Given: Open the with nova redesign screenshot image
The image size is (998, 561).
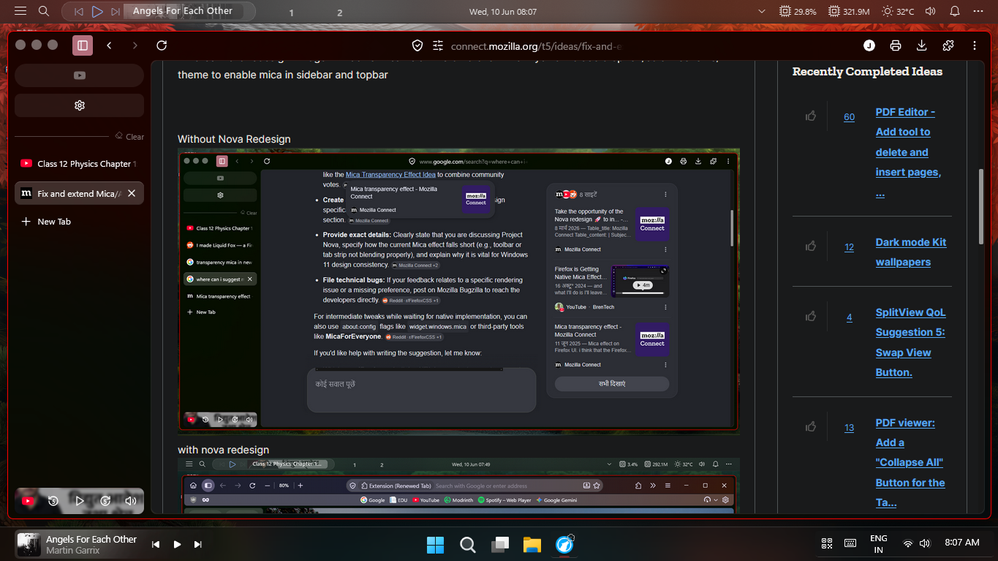Looking at the screenshot, I should coord(459,486).
